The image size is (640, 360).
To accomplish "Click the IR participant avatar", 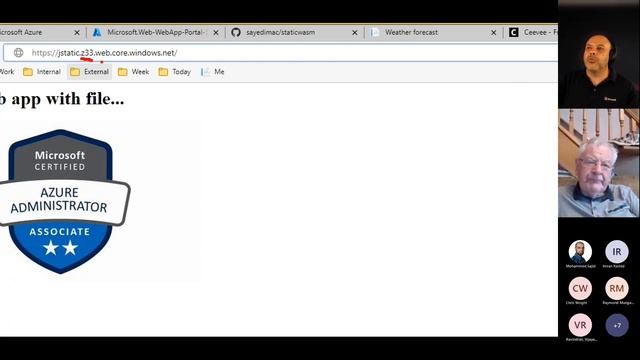I will pyautogui.click(x=617, y=252).
